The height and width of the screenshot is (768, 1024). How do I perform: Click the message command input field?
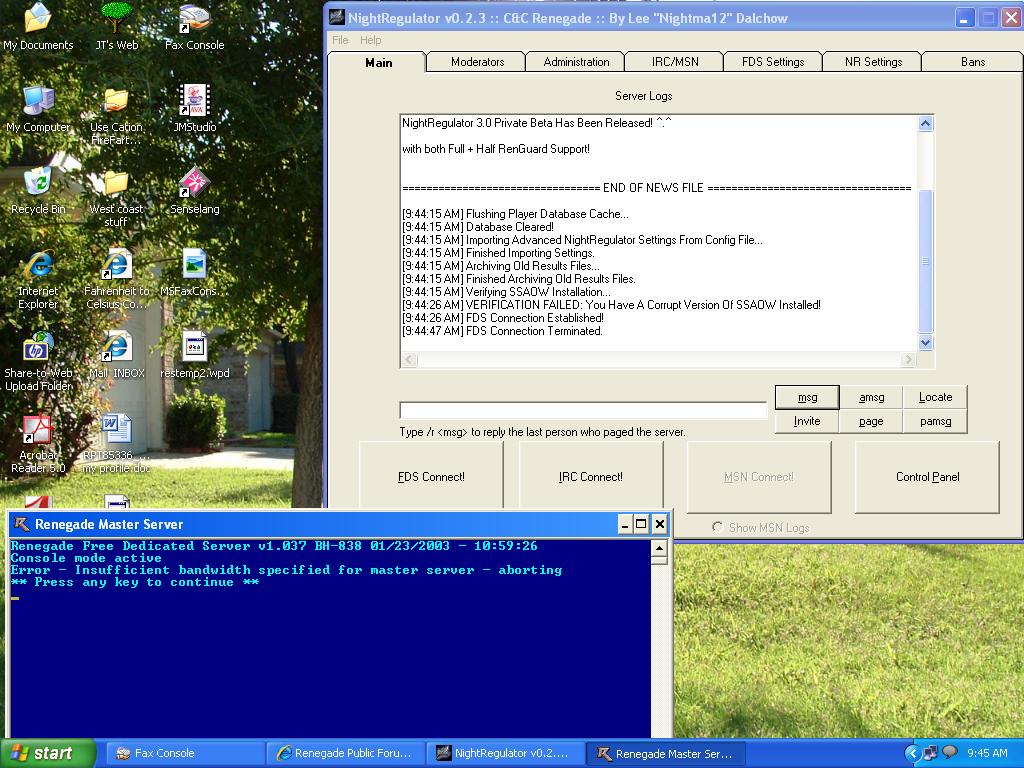(582, 410)
